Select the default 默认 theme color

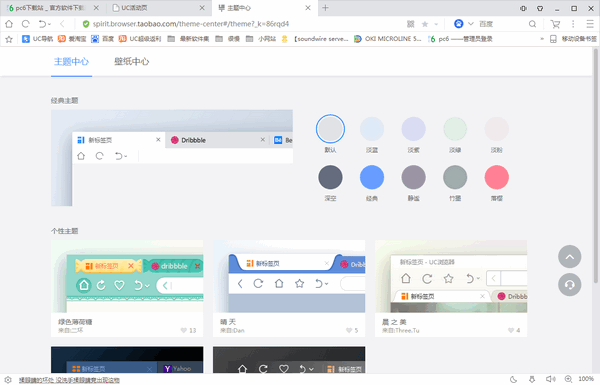pyautogui.click(x=330, y=129)
